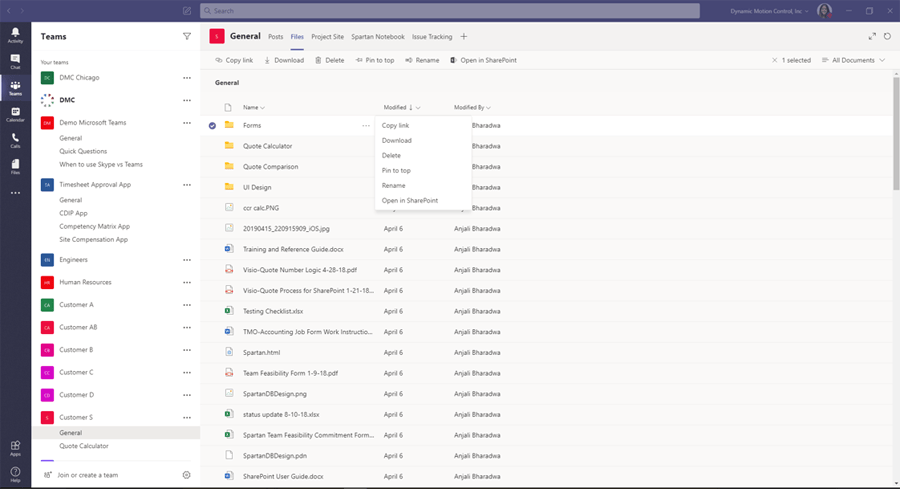This screenshot has height=489, width=900.
Task: Expand the Customer A team
Action: pyautogui.click(x=76, y=305)
